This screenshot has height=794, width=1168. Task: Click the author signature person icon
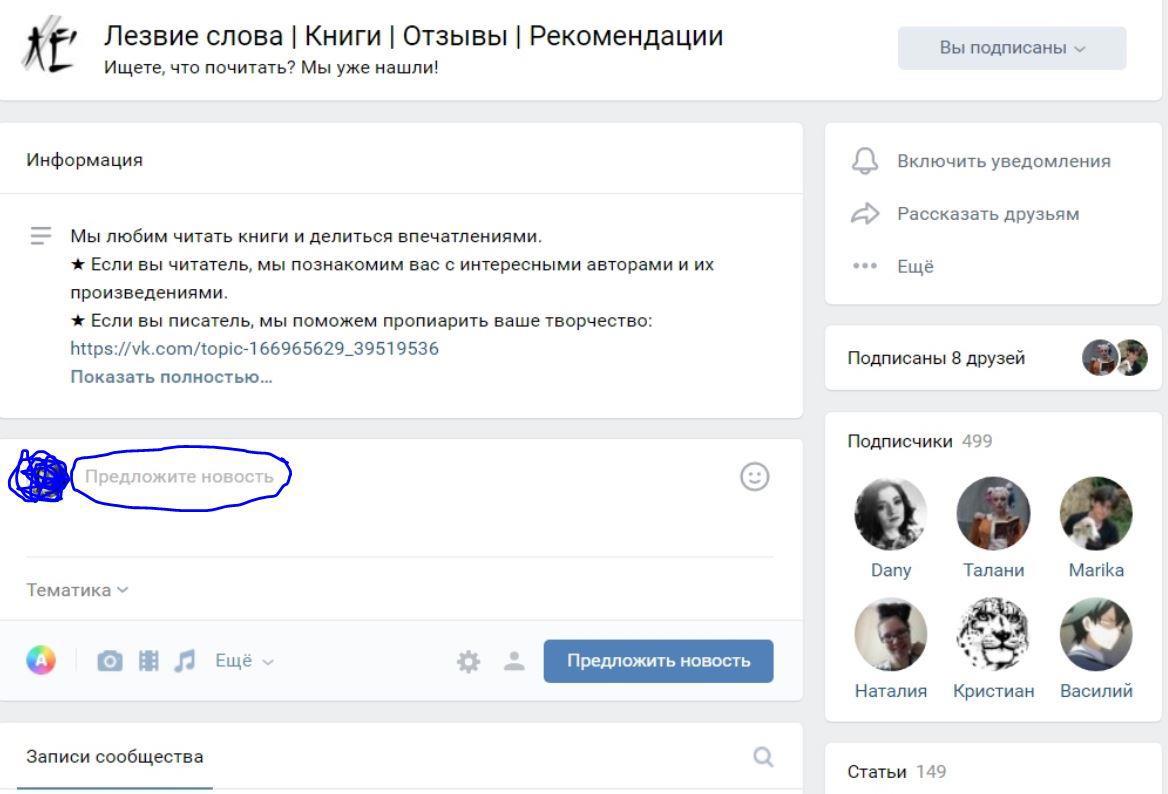(513, 661)
